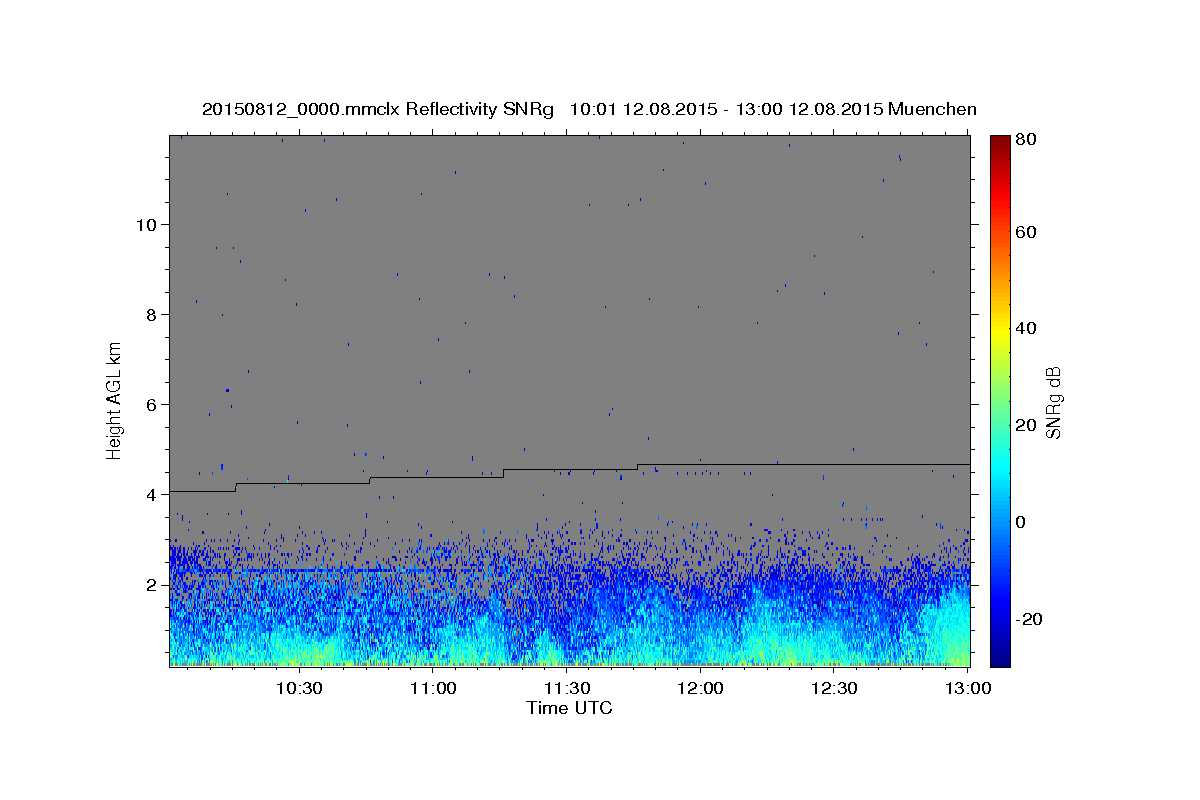Image resolution: width=1200 pixels, height=800 pixels.
Task: Click the 10:30 time tick label
Action: coord(299,689)
